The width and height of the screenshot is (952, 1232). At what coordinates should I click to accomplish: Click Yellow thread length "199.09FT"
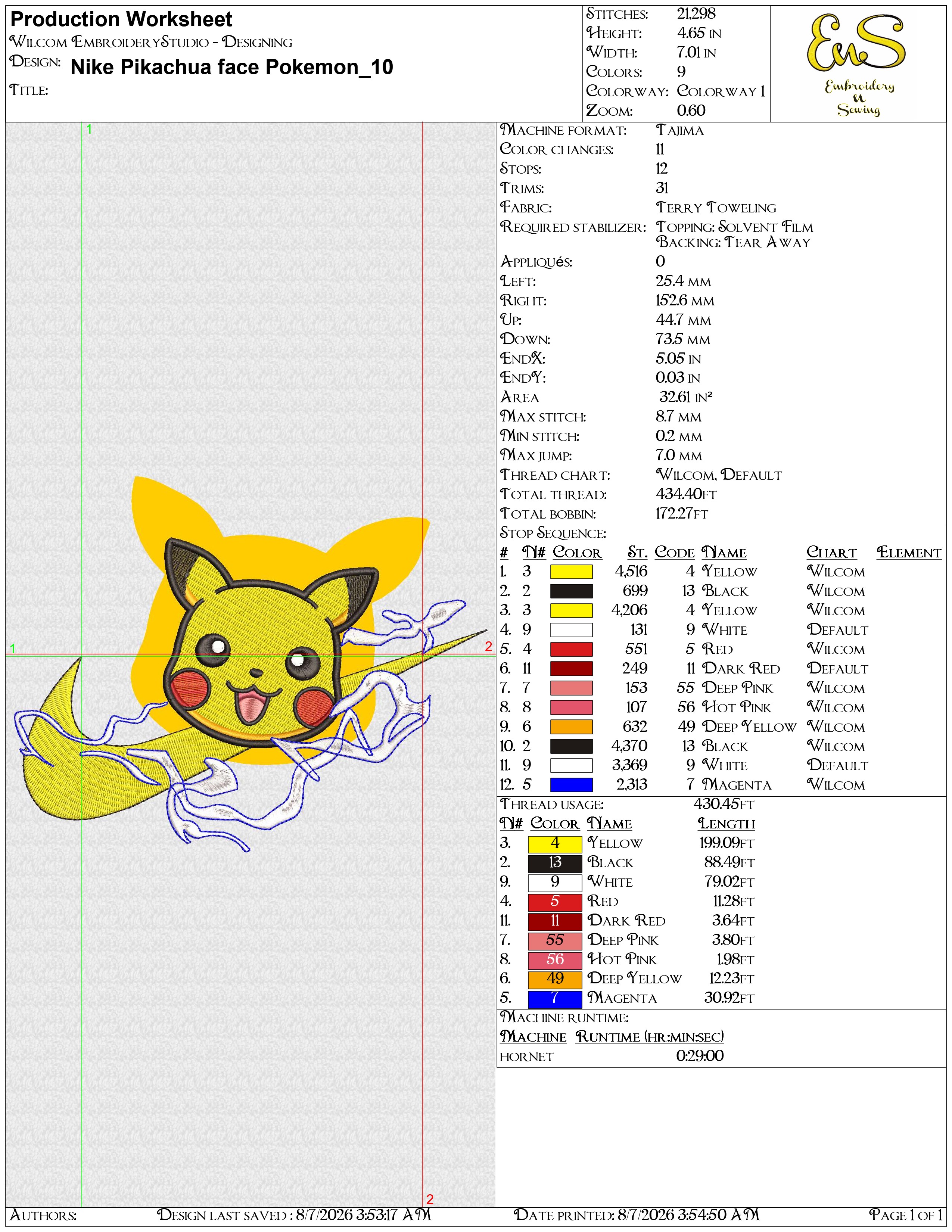point(727,843)
